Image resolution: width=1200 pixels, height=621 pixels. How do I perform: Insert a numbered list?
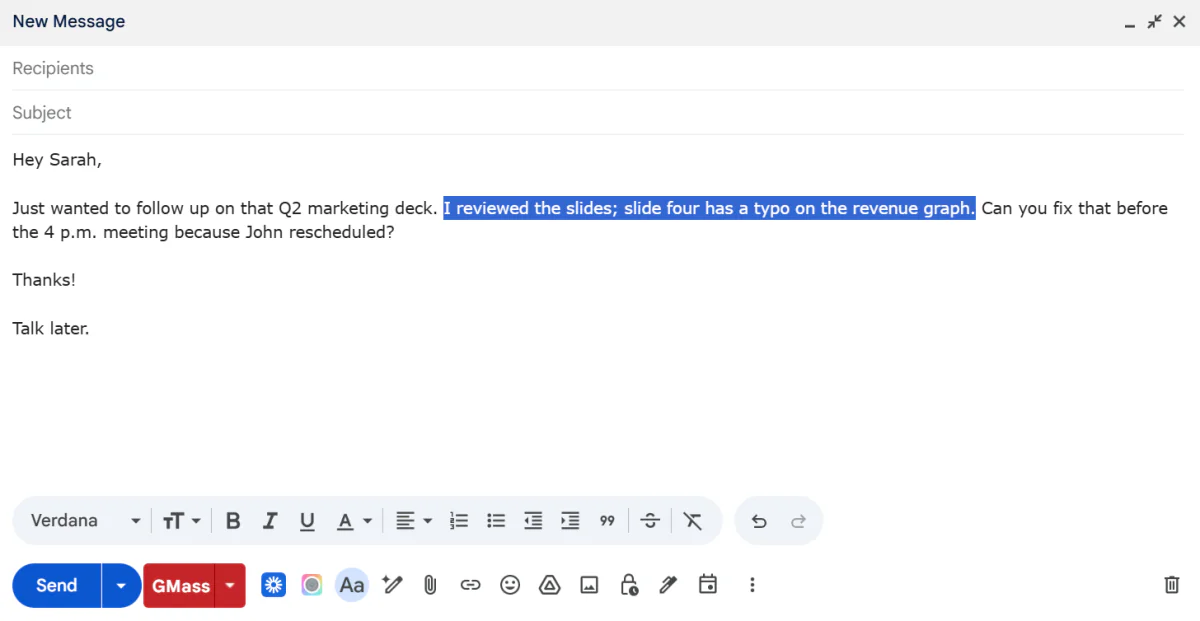point(459,521)
